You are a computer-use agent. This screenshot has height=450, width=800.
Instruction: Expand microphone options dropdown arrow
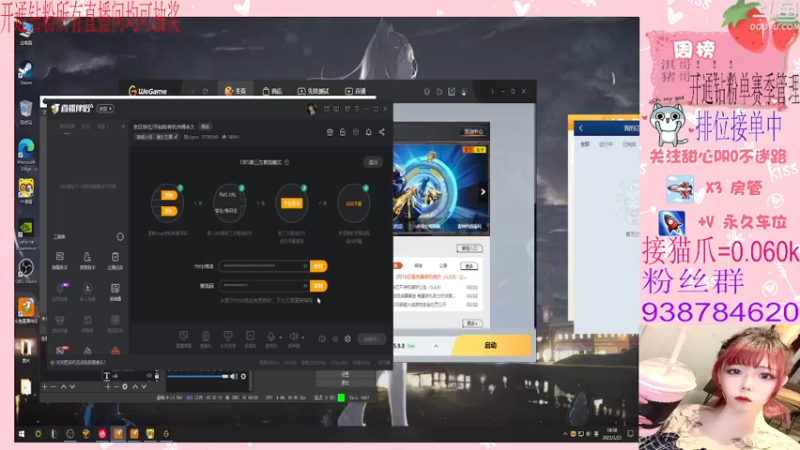tap(280, 337)
